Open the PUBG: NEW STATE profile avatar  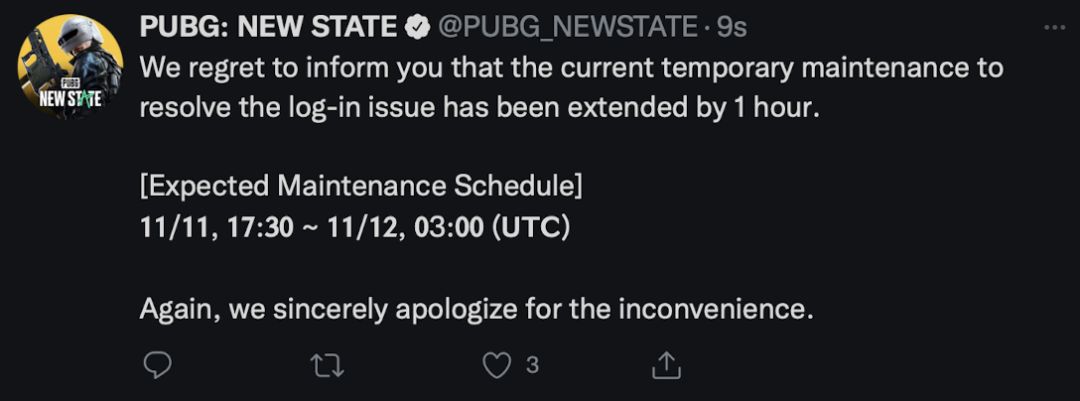[70, 66]
